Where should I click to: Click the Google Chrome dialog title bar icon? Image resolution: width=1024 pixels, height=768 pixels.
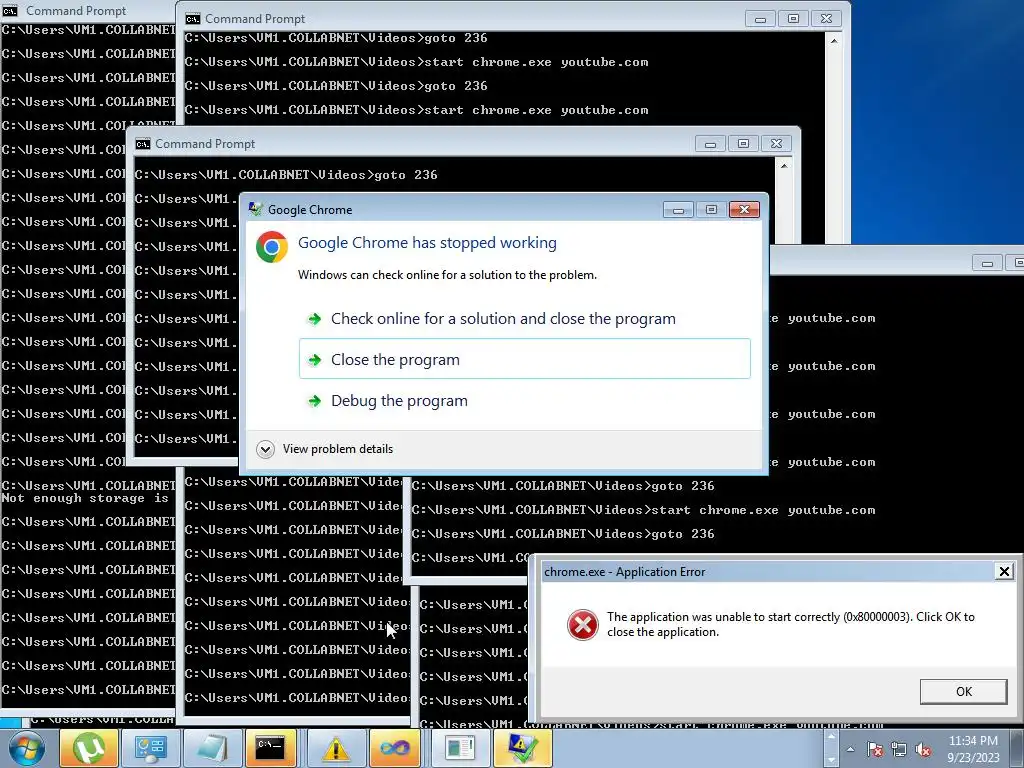point(255,209)
